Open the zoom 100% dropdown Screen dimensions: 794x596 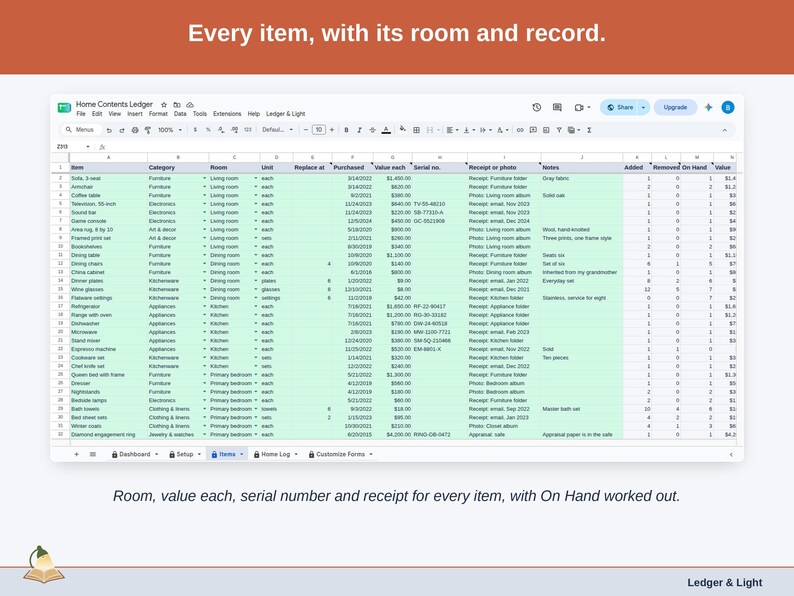[x=170, y=130]
